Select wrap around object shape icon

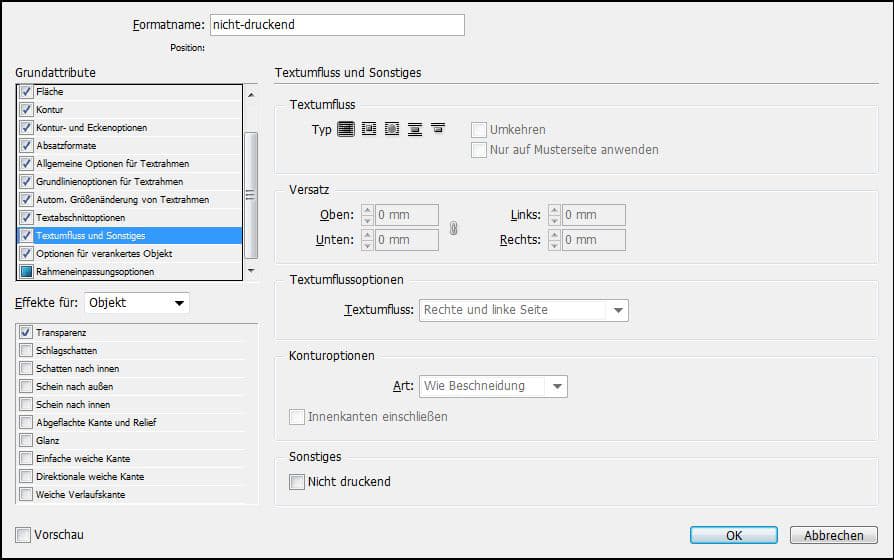(x=392, y=130)
